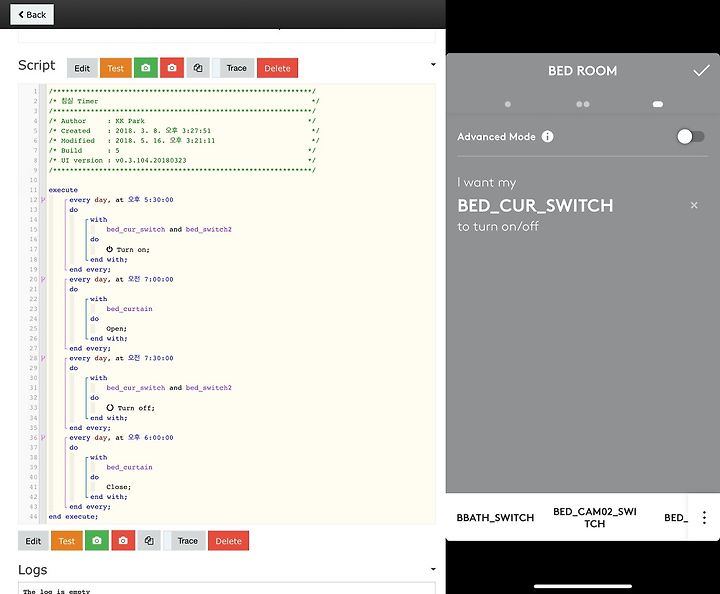Image resolution: width=720 pixels, height=594 pixels.
Task: Remove BED_CUR_SWITCH with the X icon
Action: click(x=694, y=205)
